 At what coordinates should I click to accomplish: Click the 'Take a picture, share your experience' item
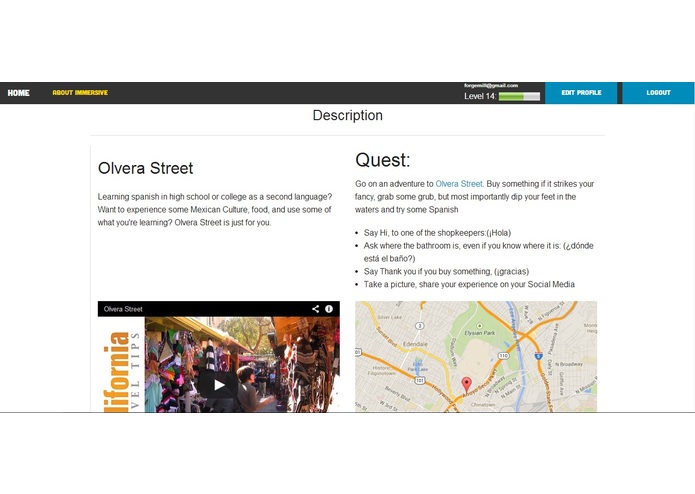pos(469,284)
